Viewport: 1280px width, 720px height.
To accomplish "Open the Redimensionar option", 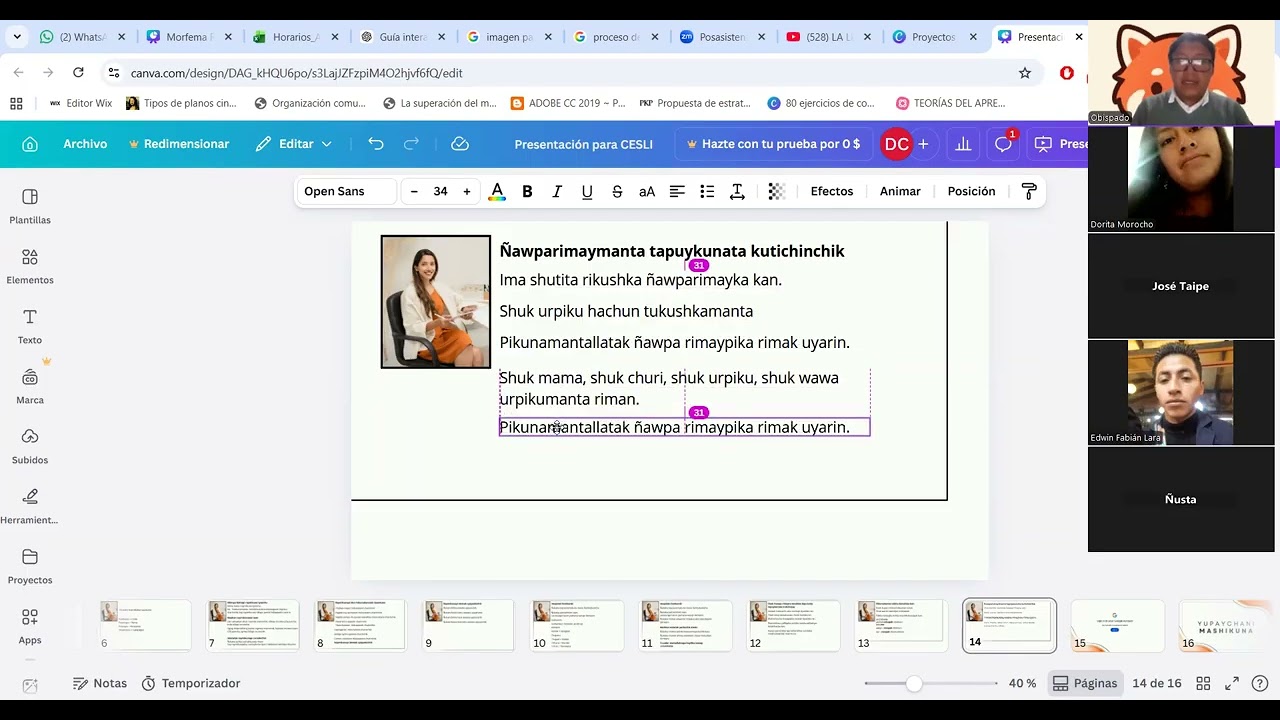I will 179,144.
